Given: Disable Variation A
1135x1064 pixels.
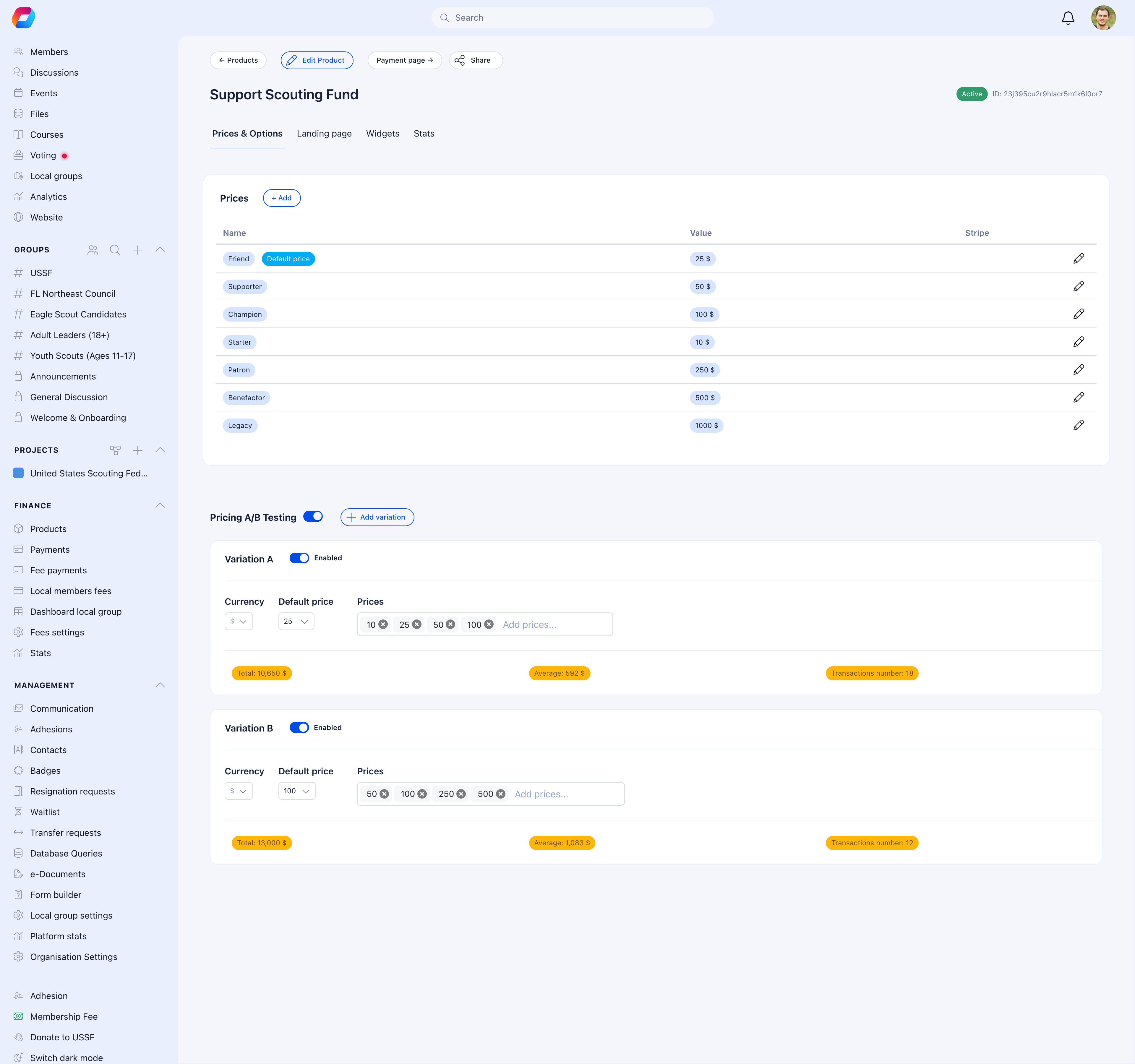Looking at the screenshot, I should (299, 558).
